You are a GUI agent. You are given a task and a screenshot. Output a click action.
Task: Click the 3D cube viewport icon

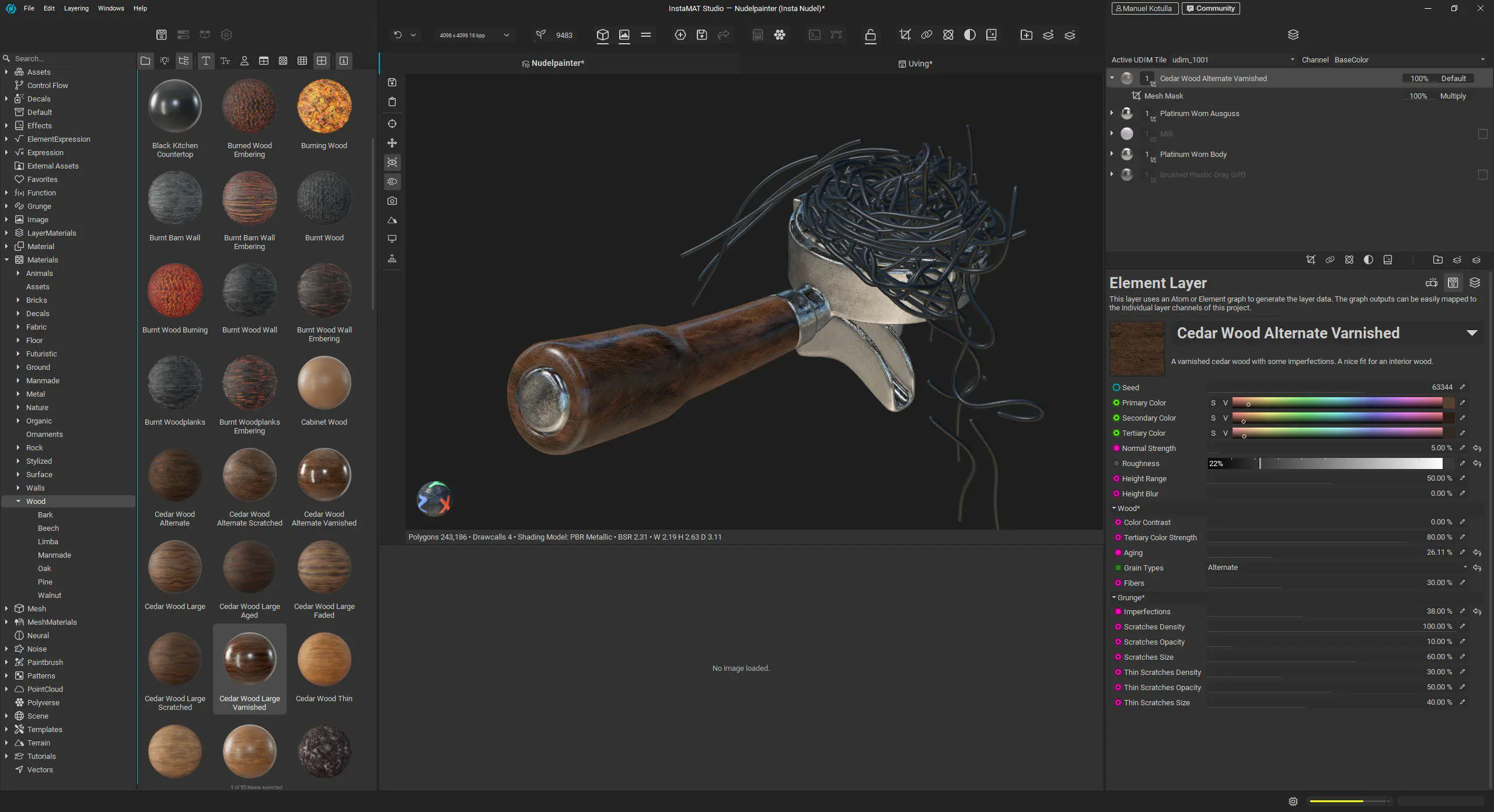pyautogui.click(x=603, y=35)
